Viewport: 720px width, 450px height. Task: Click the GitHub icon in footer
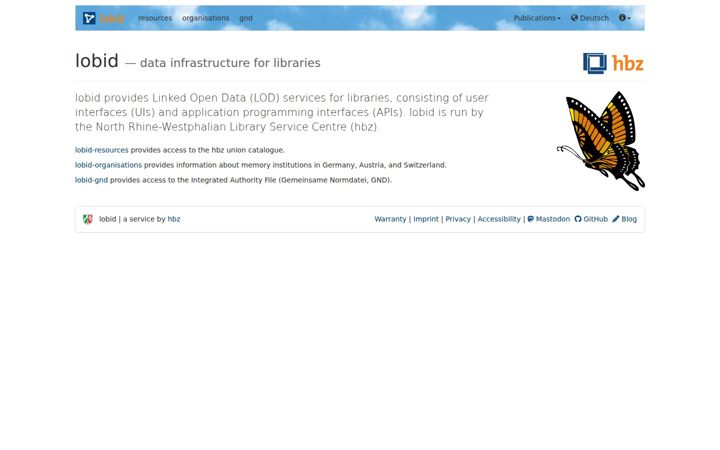point(578,219)
